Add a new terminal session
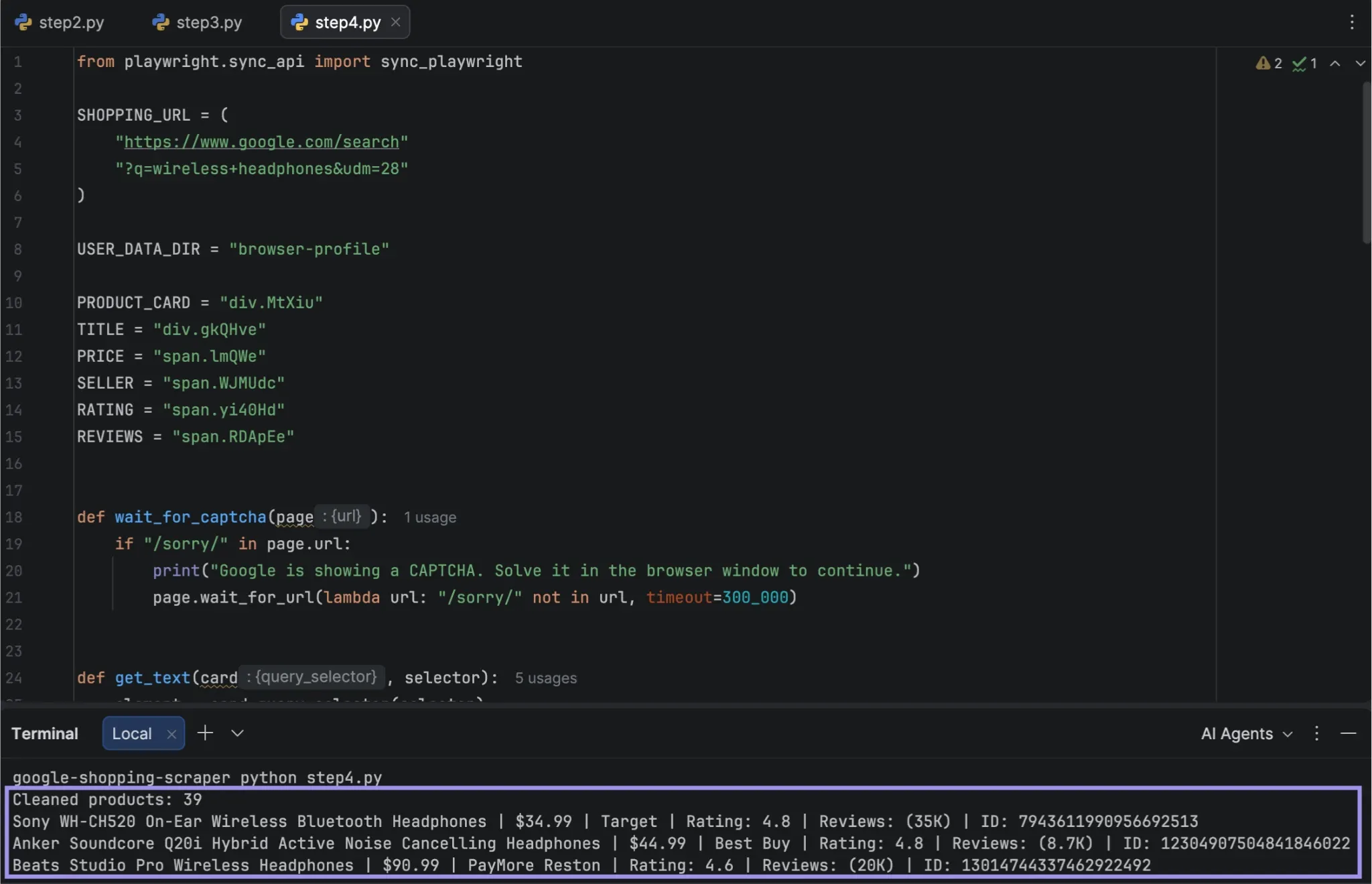This screenshot has height=884, width=1372. pos(205,733)
